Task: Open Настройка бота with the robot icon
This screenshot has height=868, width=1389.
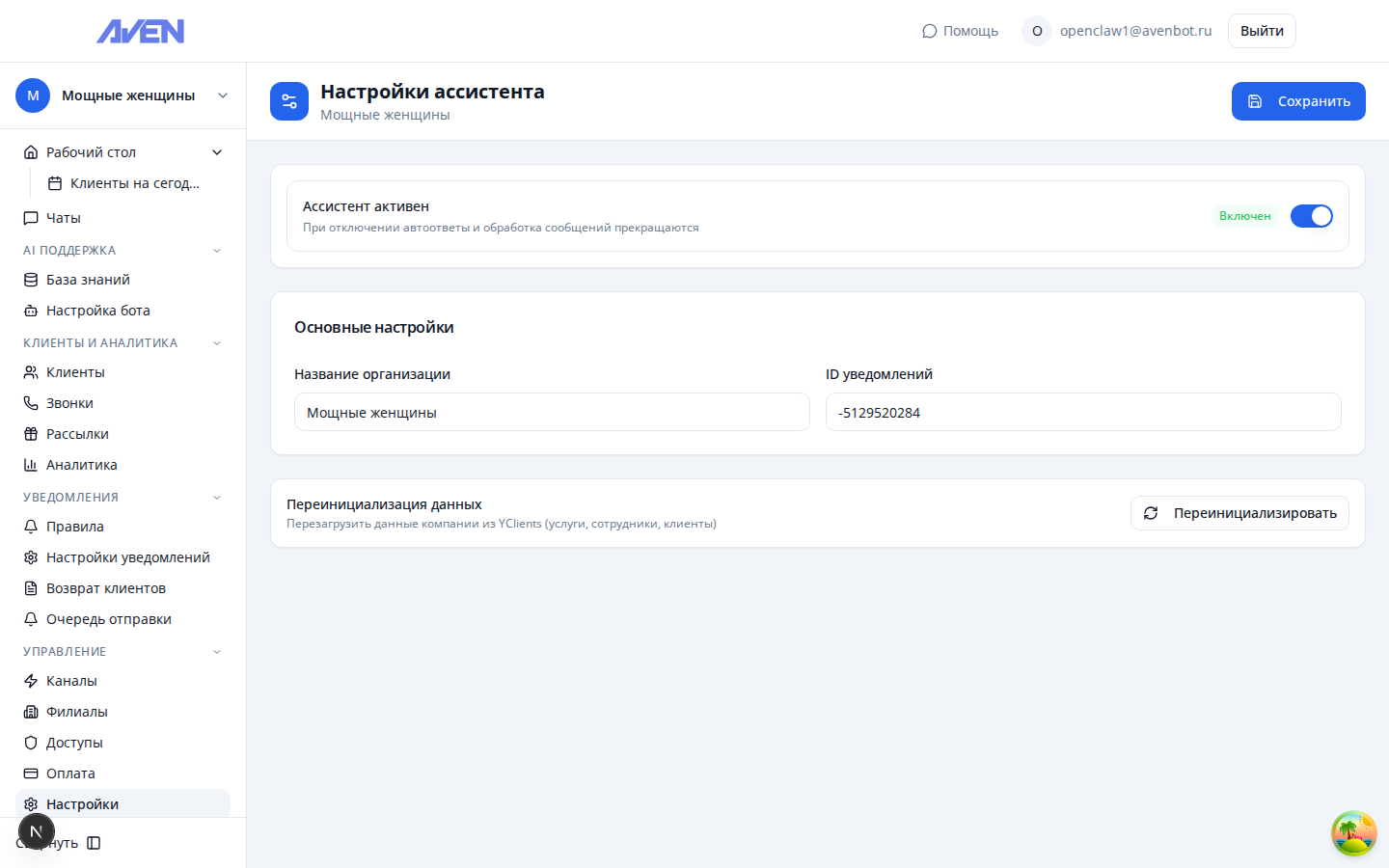Action: pyautogui.click(x=30, y=310)
